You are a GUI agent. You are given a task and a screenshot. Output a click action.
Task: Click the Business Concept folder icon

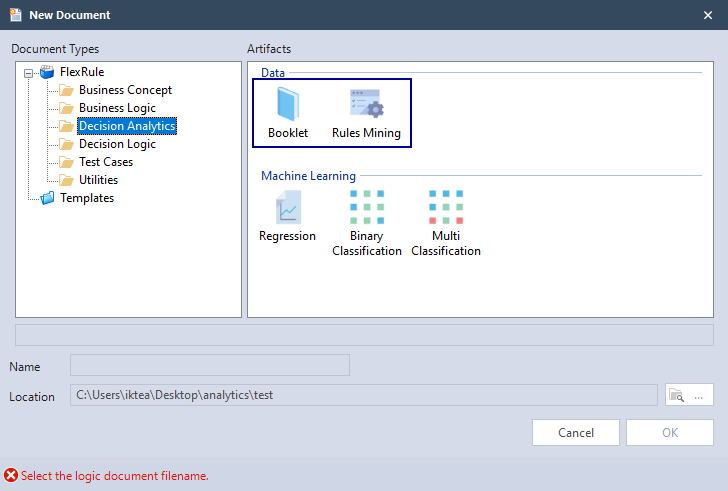[x=66, y=90]
